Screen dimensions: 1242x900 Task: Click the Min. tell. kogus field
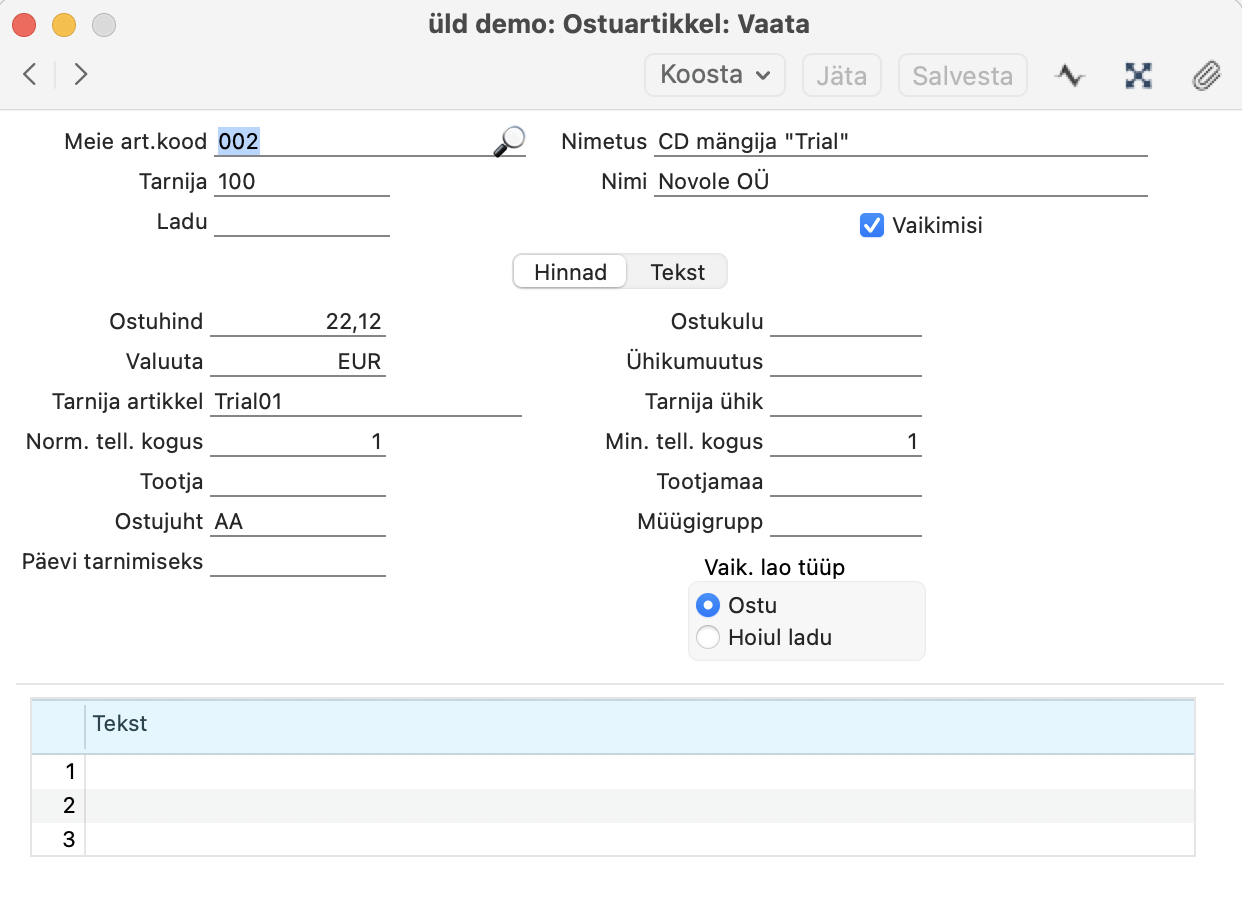point(845,442)
